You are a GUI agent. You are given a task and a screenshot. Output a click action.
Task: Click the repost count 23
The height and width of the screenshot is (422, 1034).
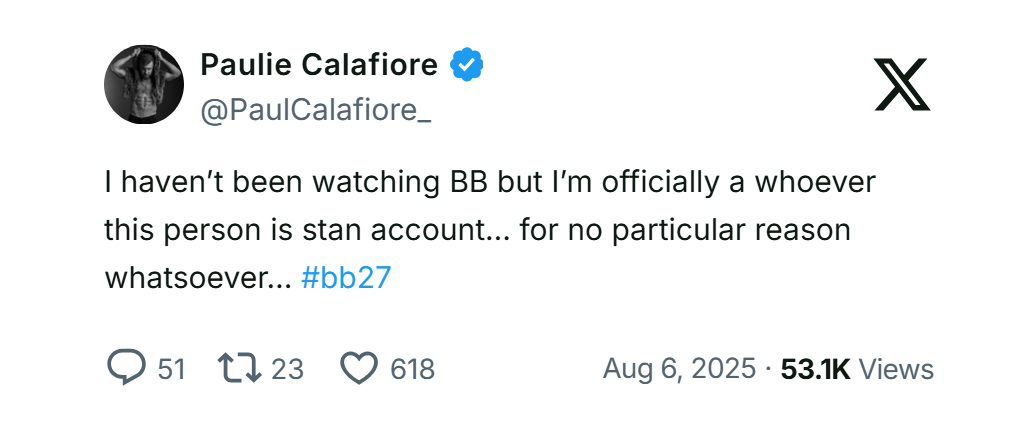click(x=287, y=369)
